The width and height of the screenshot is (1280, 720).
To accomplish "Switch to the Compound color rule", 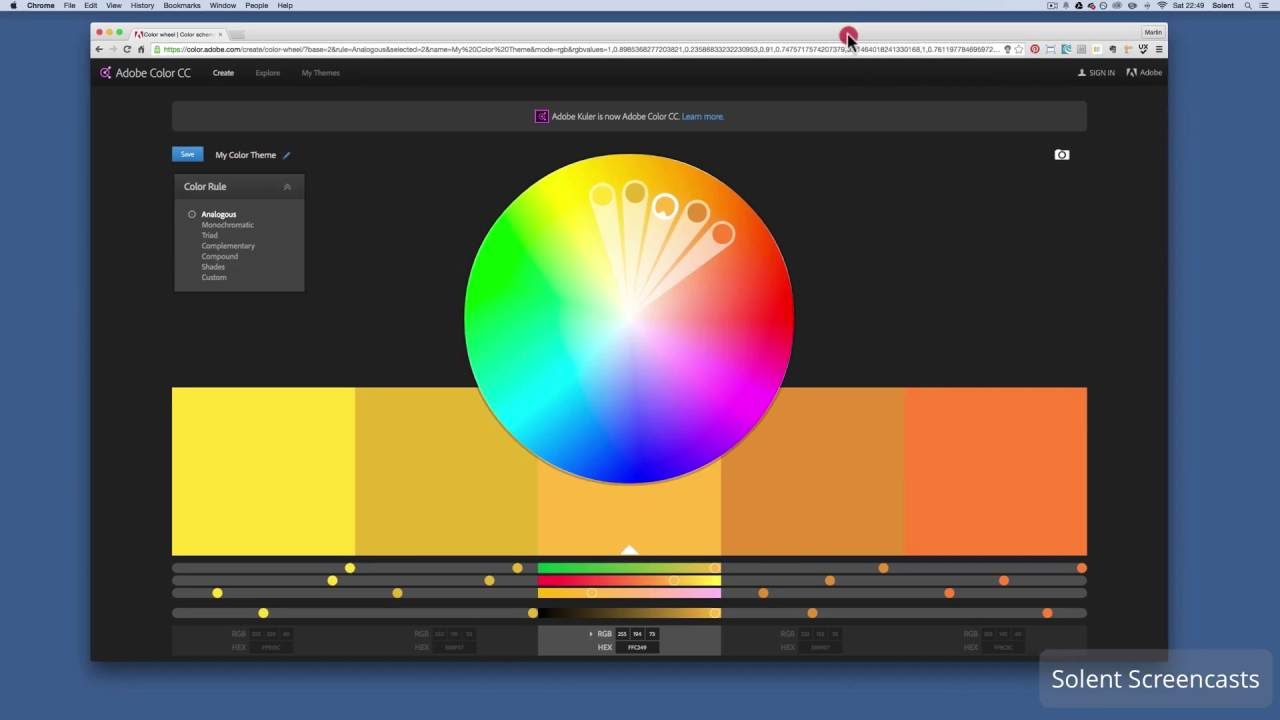I will point(220,256).
